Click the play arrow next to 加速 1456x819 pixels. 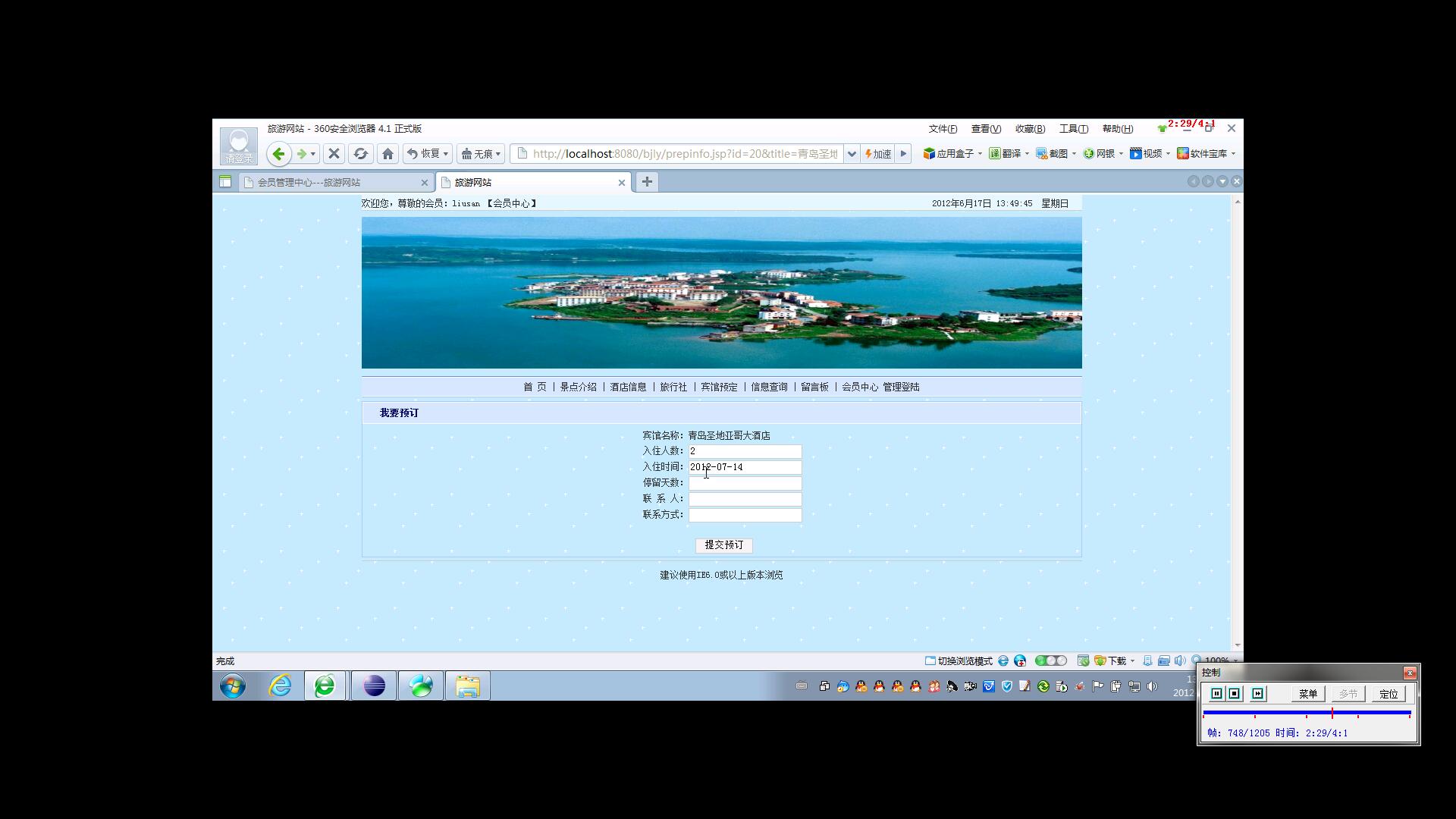point(903,154)
